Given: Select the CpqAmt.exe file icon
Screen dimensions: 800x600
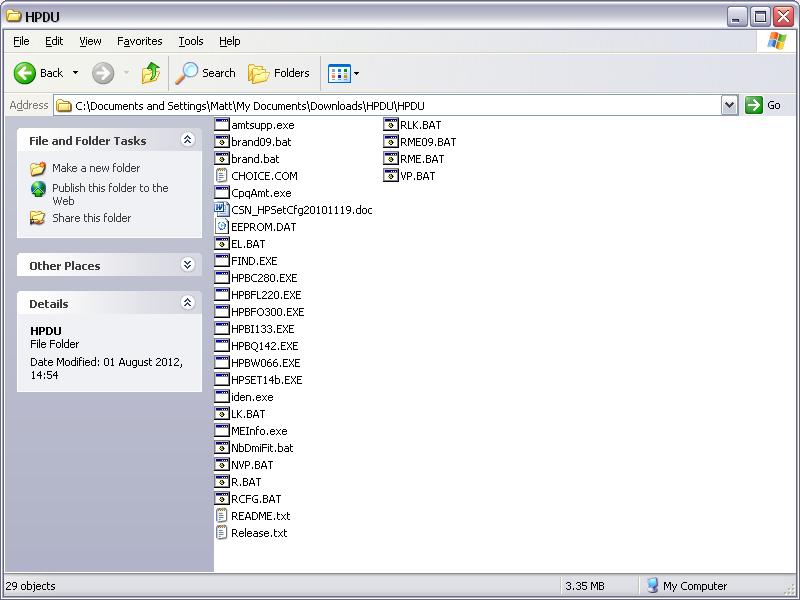Looking at the screenshot, I should pos(222,192).
